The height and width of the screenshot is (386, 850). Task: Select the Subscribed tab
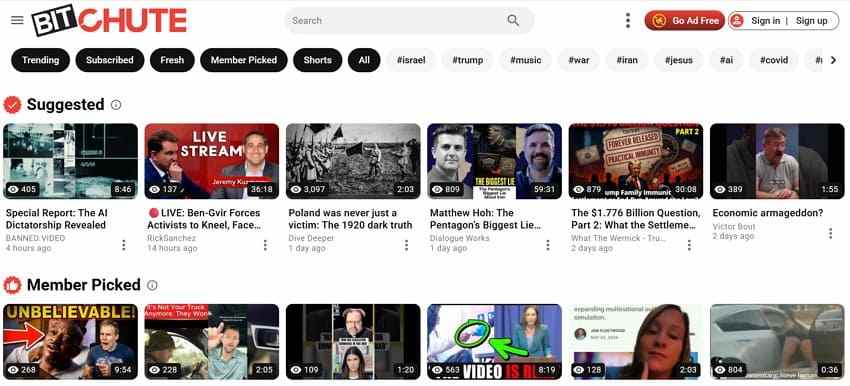pos(110,60)
